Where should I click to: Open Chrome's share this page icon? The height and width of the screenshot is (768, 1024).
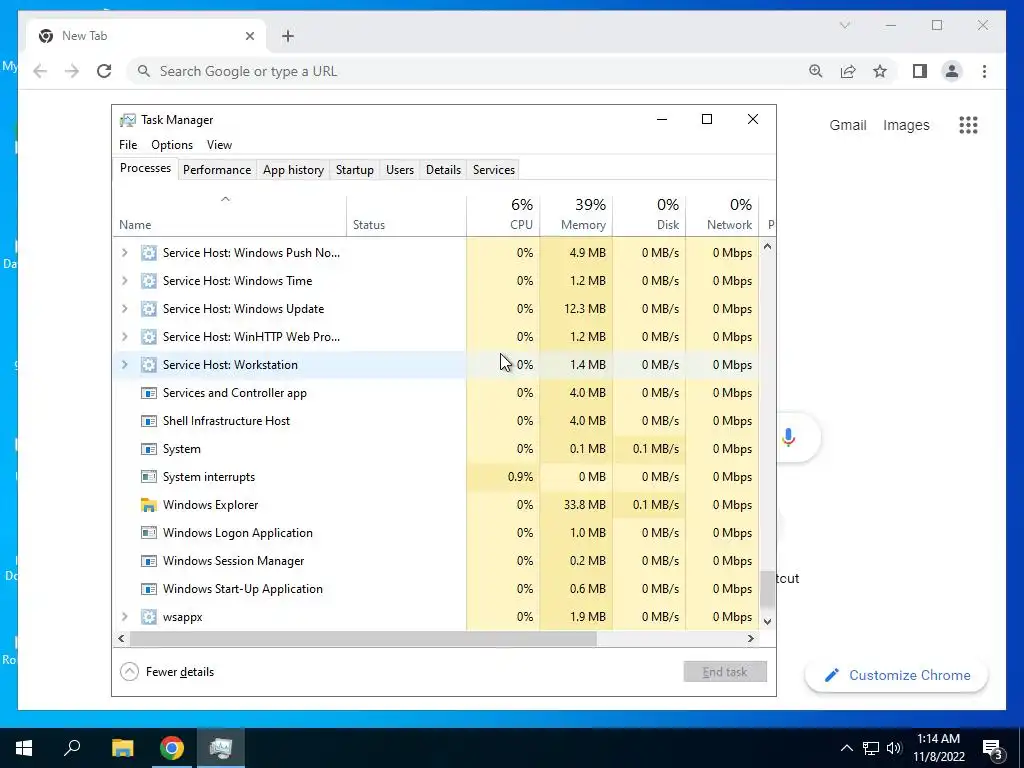coord(848,71)
